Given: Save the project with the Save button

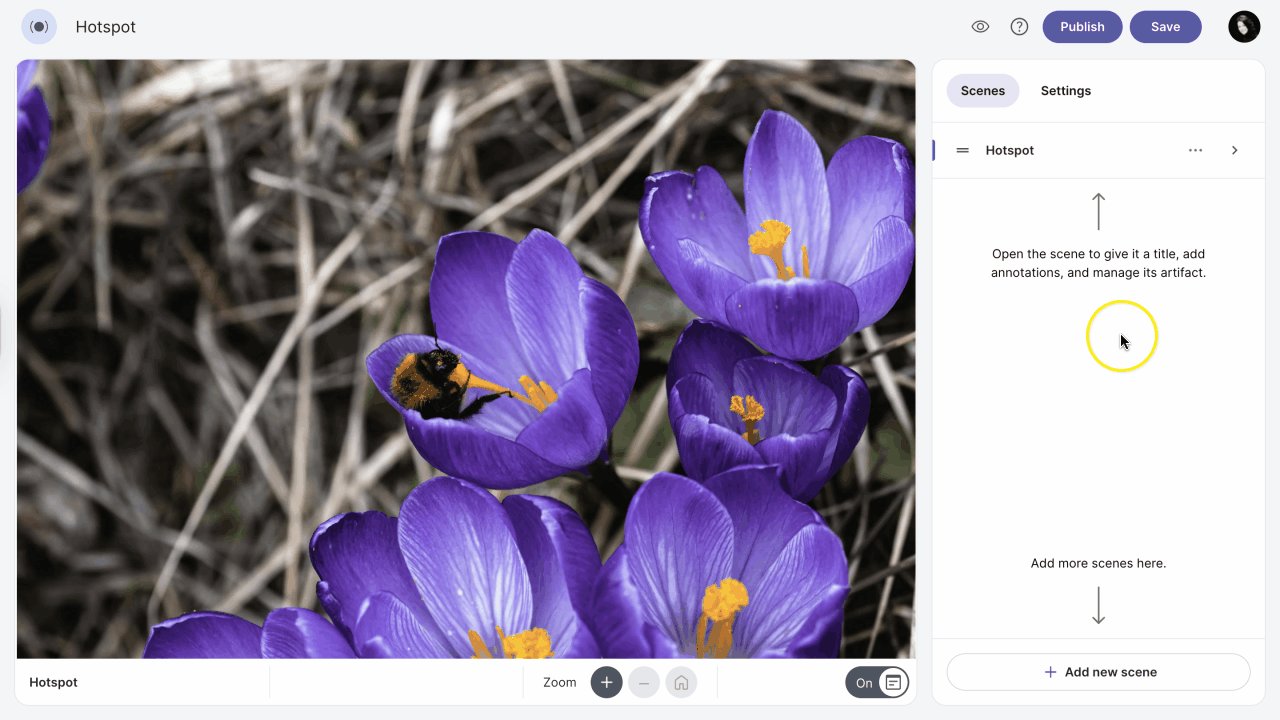Looking at the screenshot, I should tap(1165, 27).
